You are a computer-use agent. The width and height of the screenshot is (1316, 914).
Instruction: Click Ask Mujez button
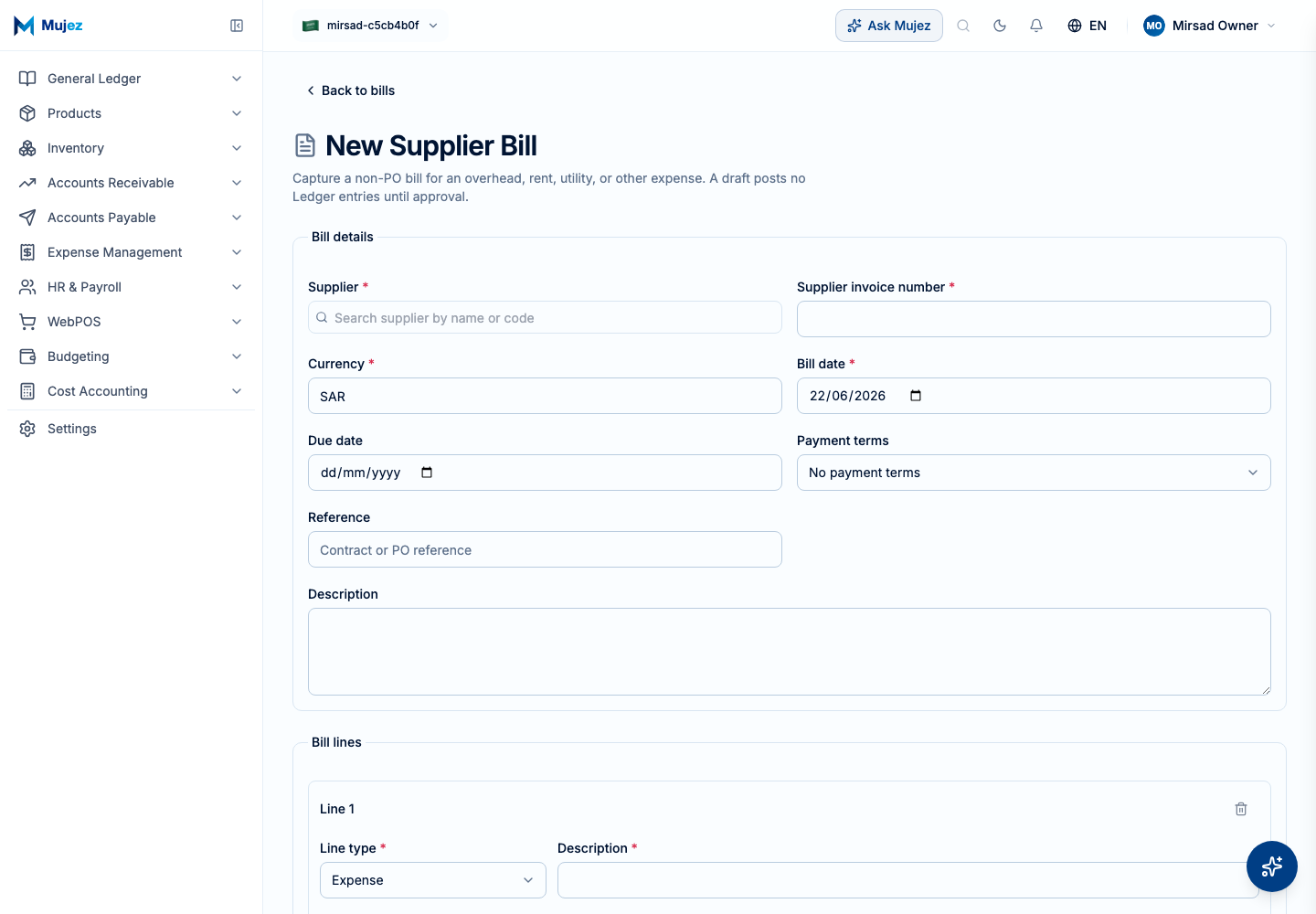pyautogui.click(x=889, y=26)
